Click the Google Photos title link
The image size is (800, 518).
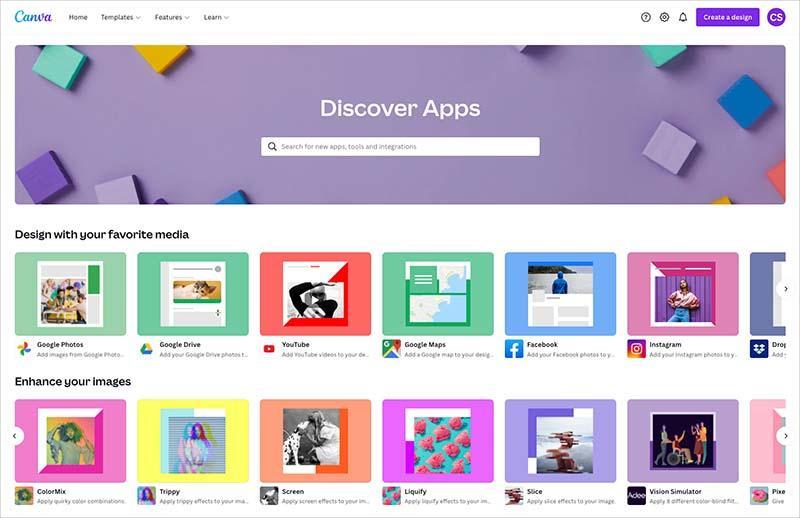click(60, 344)
